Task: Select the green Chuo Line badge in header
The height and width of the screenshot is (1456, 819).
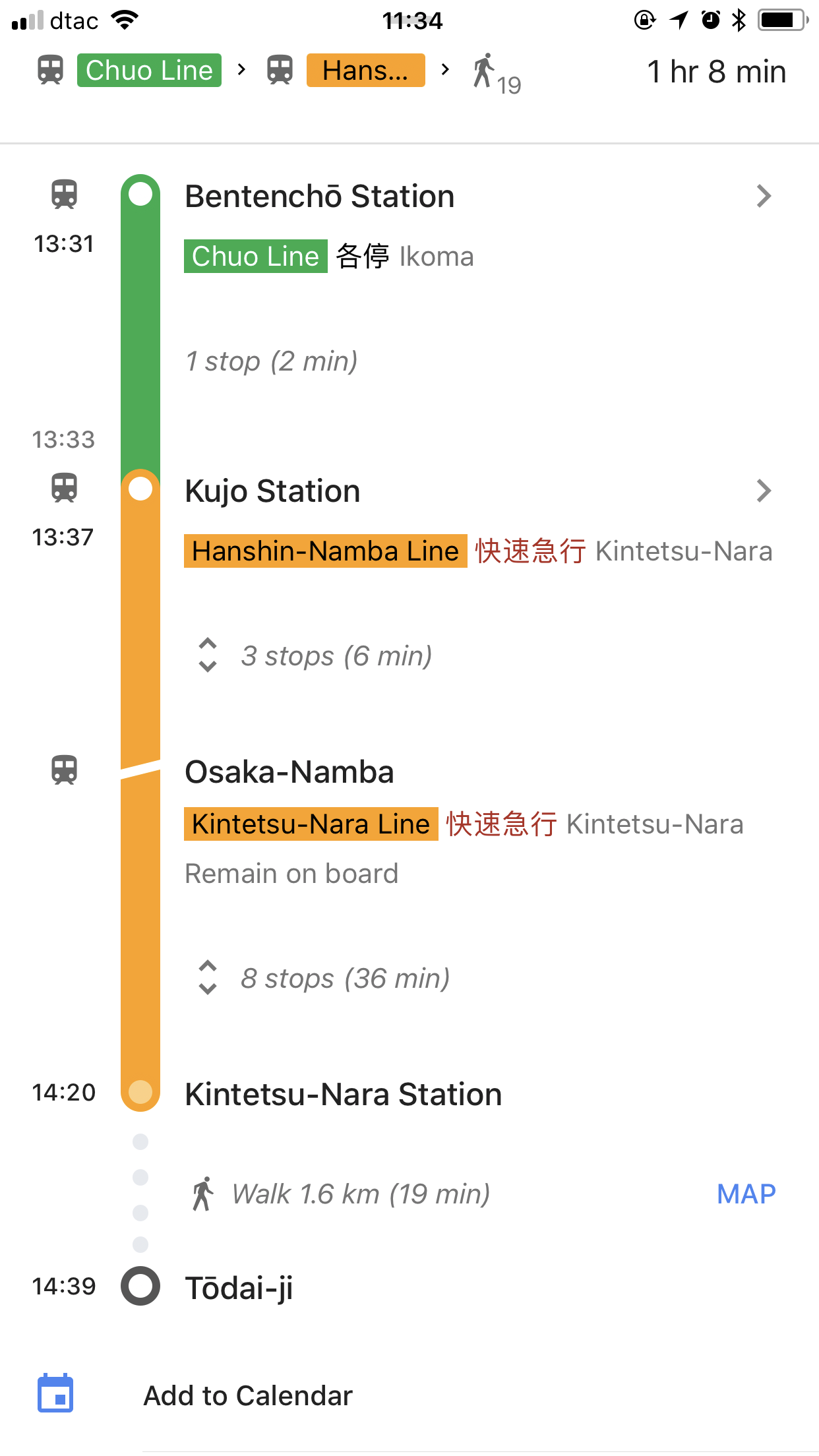Action: (x=149, y=70)
